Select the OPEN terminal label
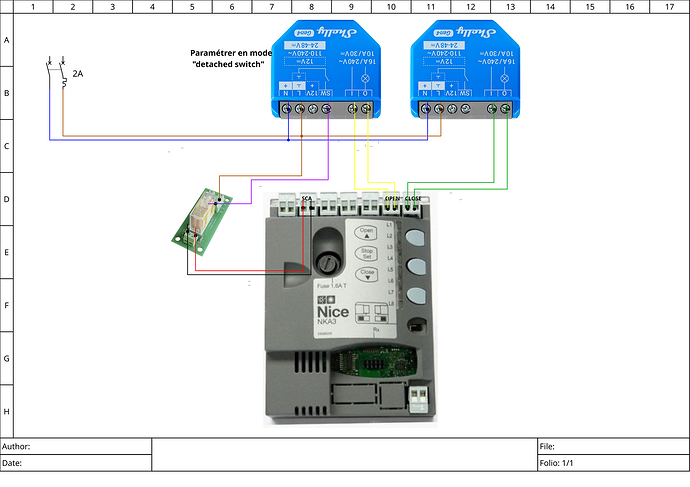Image resolution: width=690 pixels, height=487 pixels. 392,198
